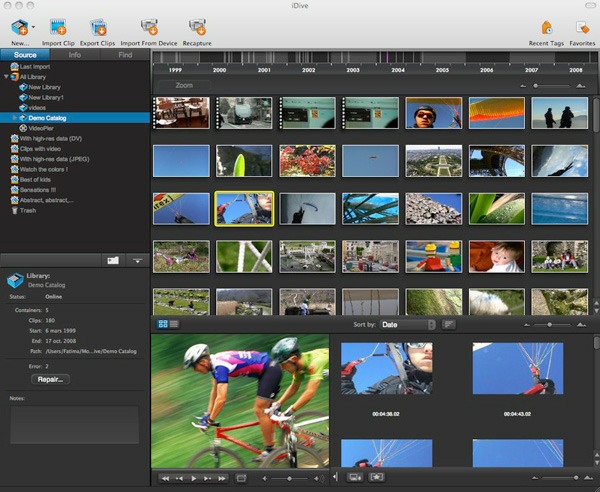Click the Recapture toolbar icon

(x=197, y=28)
